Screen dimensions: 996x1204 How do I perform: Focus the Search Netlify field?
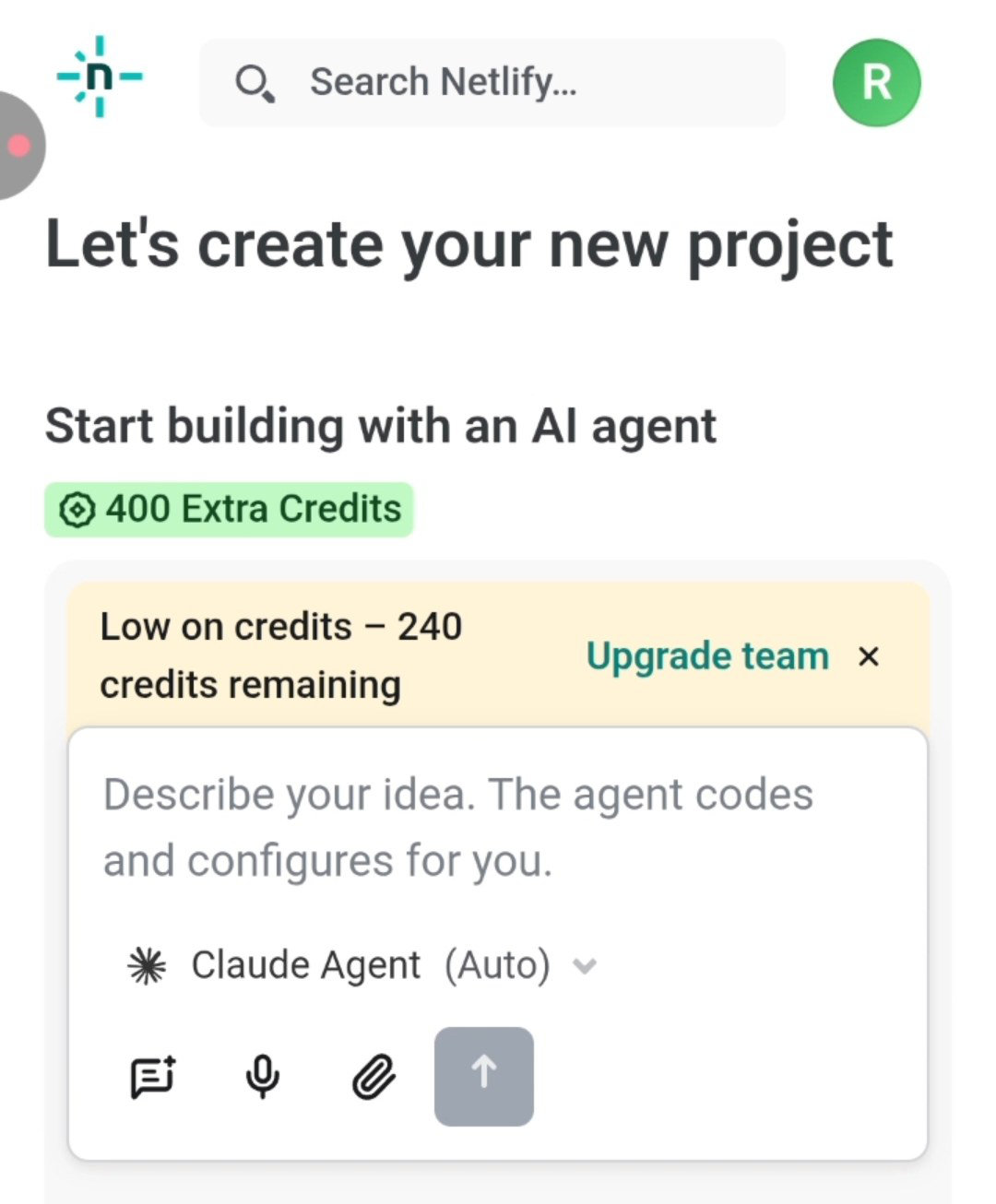pos(492,82)
